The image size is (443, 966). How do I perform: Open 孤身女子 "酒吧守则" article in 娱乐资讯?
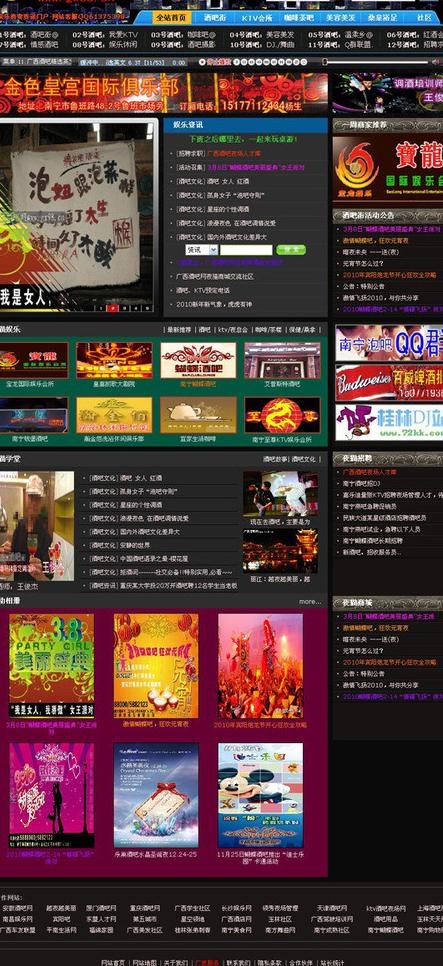tap(220, 195)
